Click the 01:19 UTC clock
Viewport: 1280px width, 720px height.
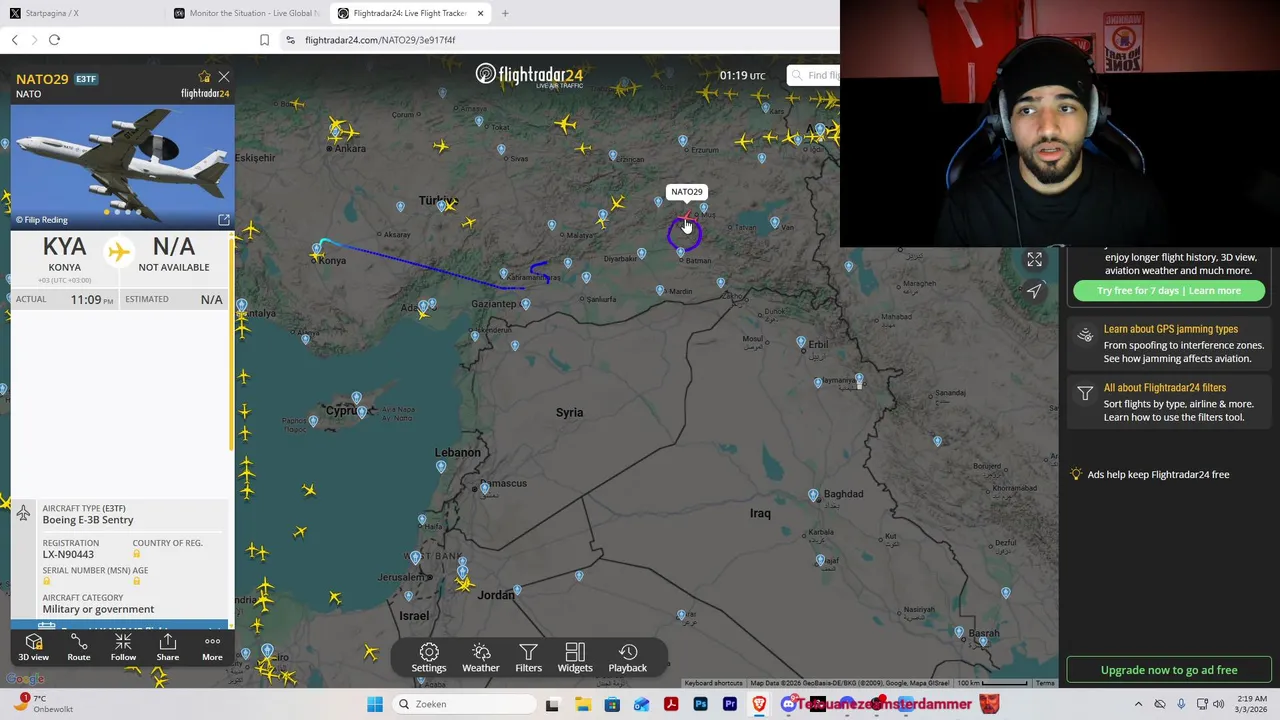coord(742,75)
